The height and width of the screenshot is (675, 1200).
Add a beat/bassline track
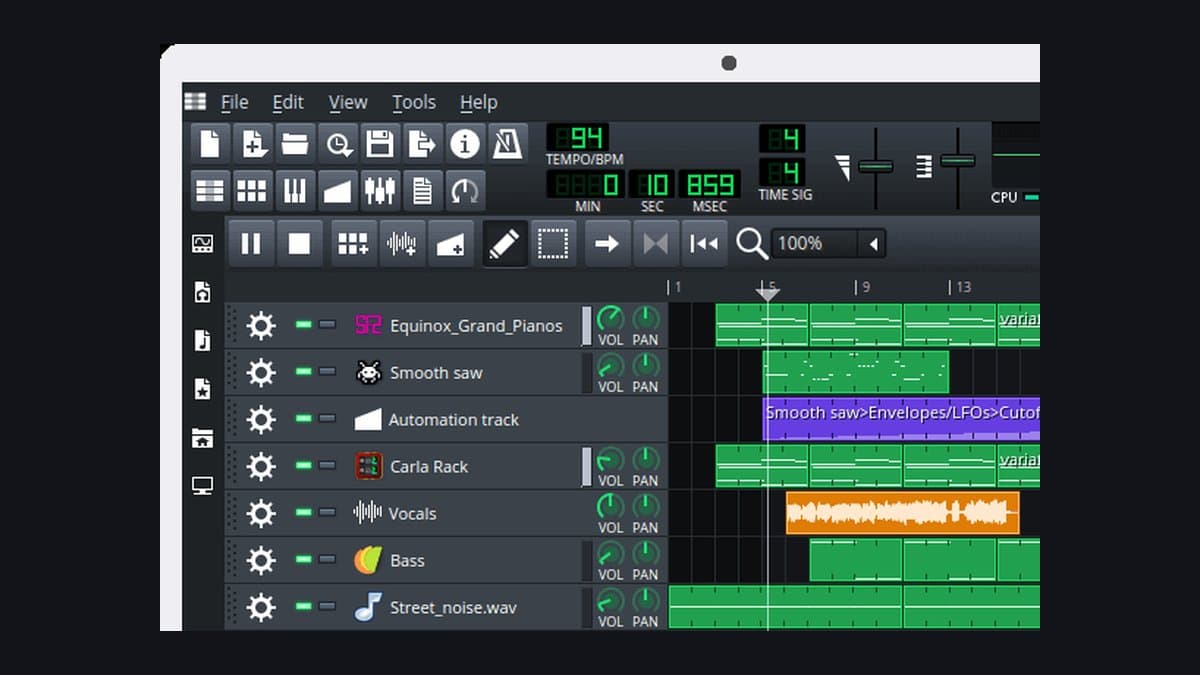[353, 243]
